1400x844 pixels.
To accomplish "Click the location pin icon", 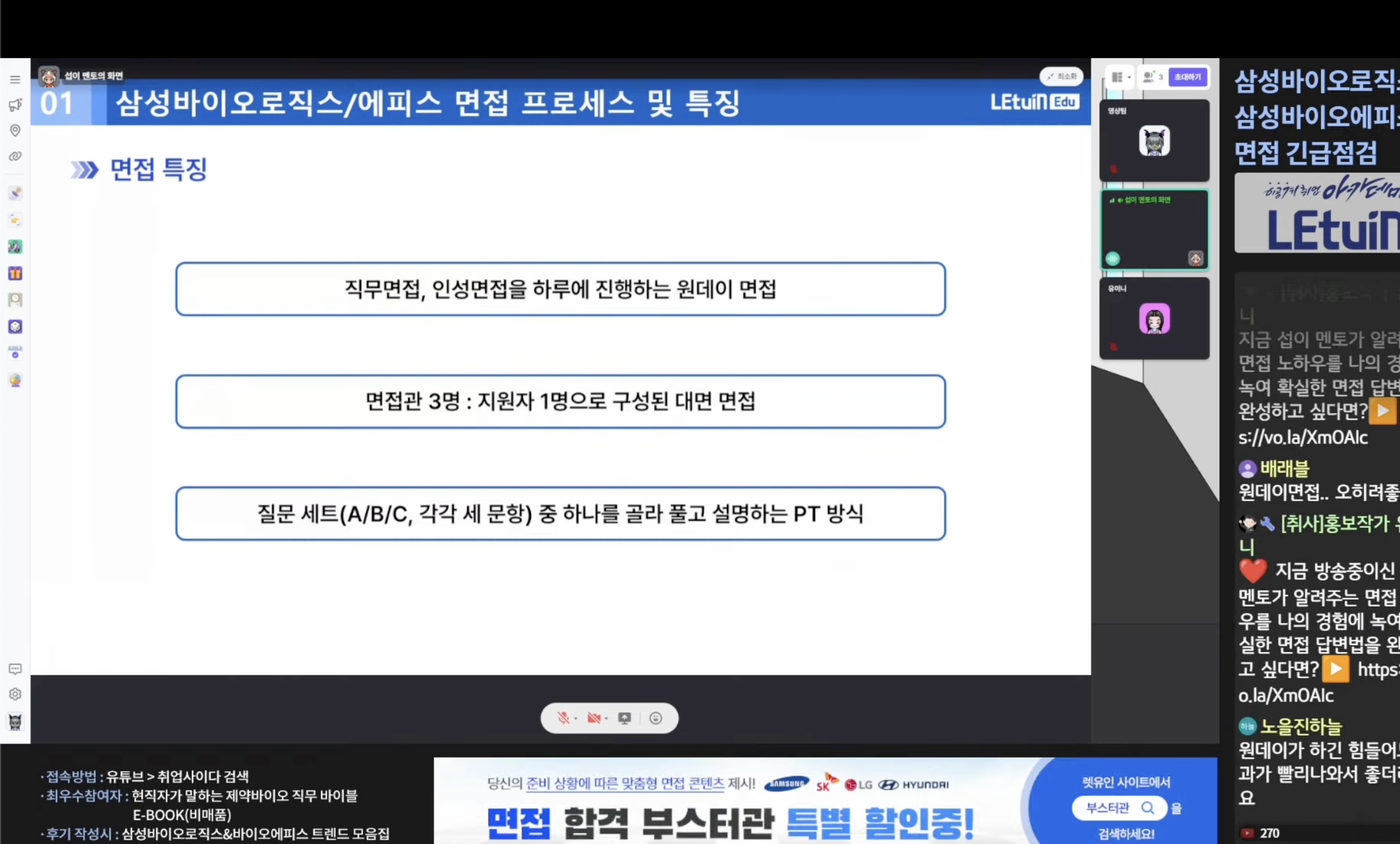I will click(15, 130).
